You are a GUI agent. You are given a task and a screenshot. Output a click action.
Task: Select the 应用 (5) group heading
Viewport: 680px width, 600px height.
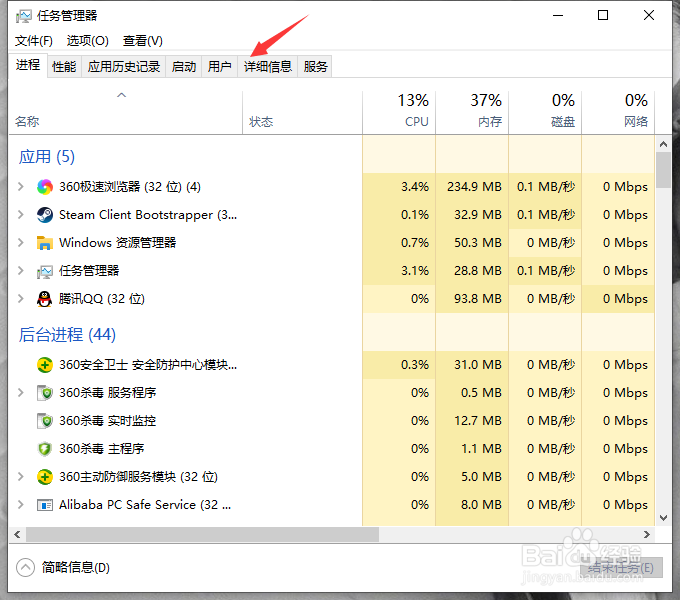click(46, 157)
